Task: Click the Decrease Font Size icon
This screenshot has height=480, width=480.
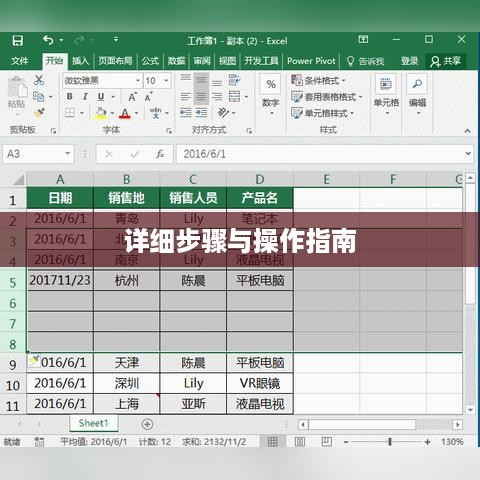Action: (148, 97)
